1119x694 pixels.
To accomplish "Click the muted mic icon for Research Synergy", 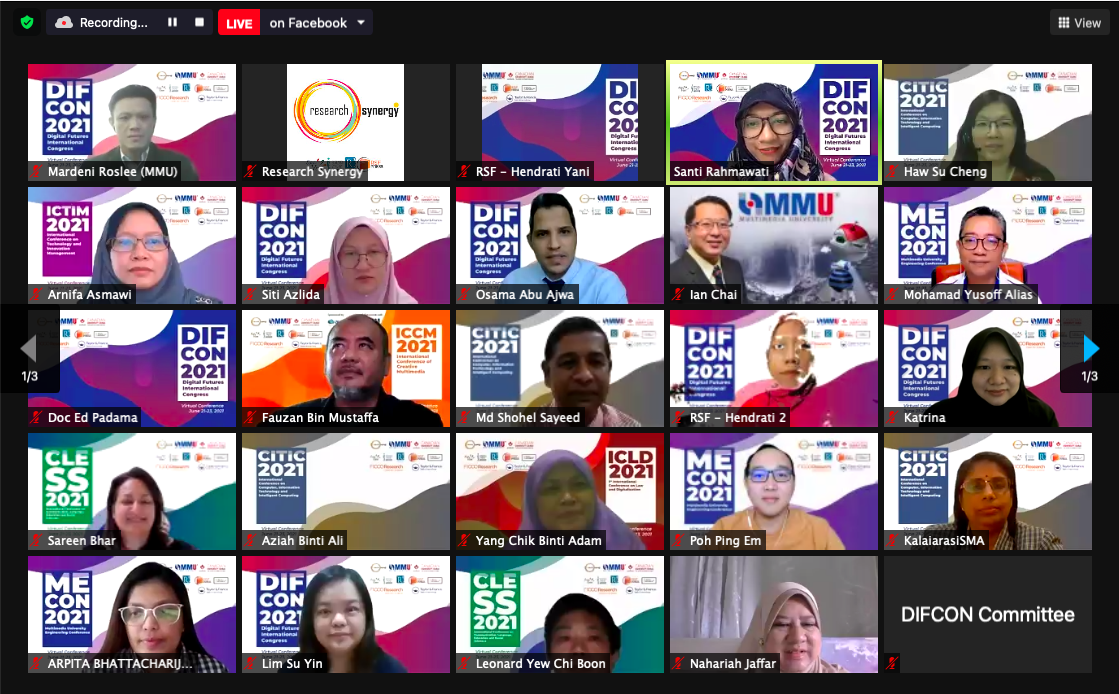I will coord(251,172).
